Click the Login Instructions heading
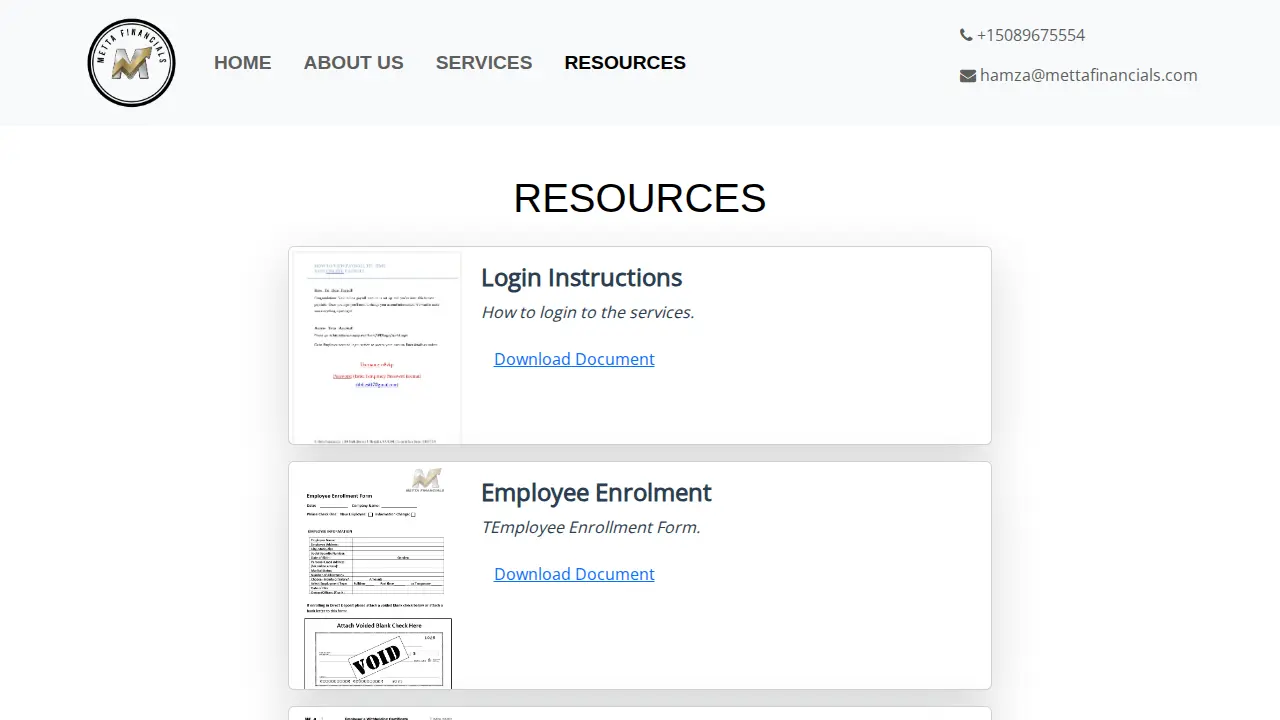The height and width of the screenshot is (720, 1280). click(x=581, y=278)
